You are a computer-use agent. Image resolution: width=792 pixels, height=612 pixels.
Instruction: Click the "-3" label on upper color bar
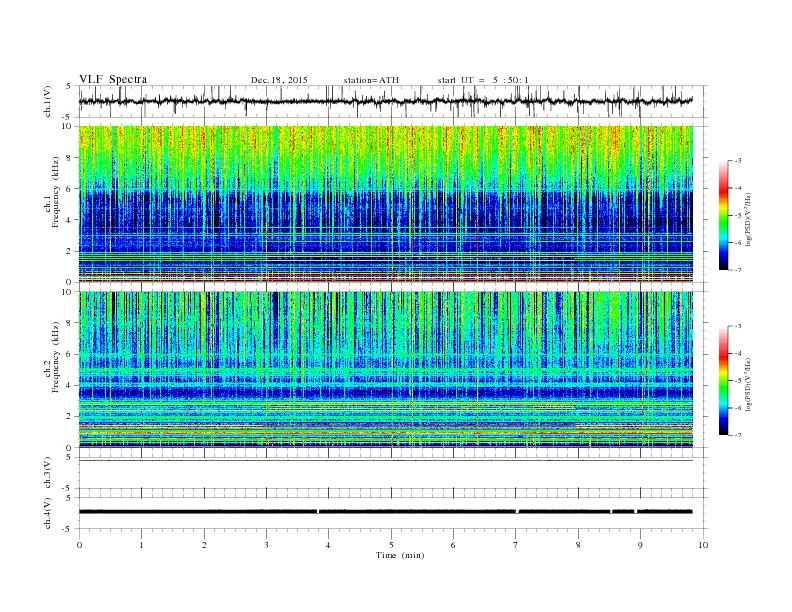(x=738, y=161)
